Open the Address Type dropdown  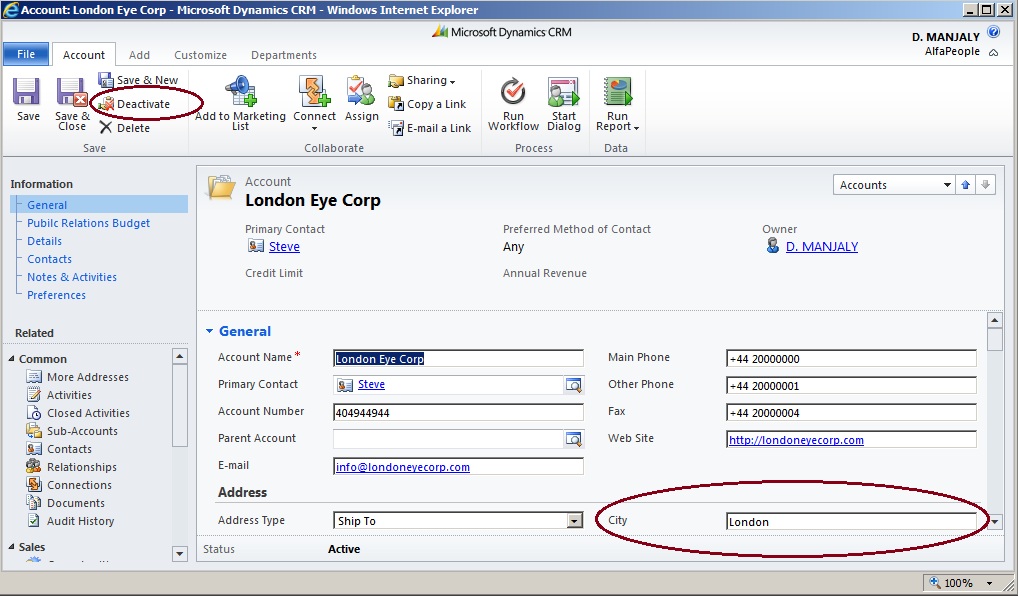coord(573,519)
